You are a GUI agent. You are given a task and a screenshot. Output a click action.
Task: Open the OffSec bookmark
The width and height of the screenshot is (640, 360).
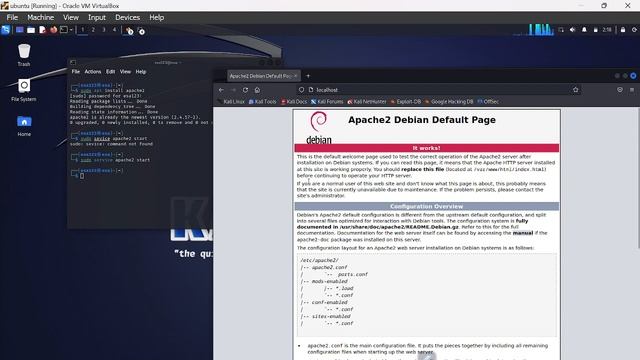pyautogui.click(x=488, y=102)
